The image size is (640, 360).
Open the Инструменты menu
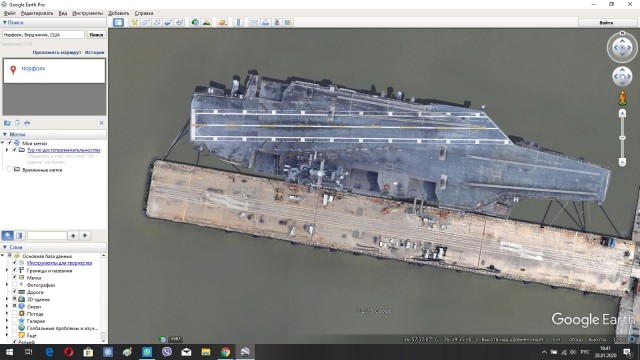pos(88,13)
